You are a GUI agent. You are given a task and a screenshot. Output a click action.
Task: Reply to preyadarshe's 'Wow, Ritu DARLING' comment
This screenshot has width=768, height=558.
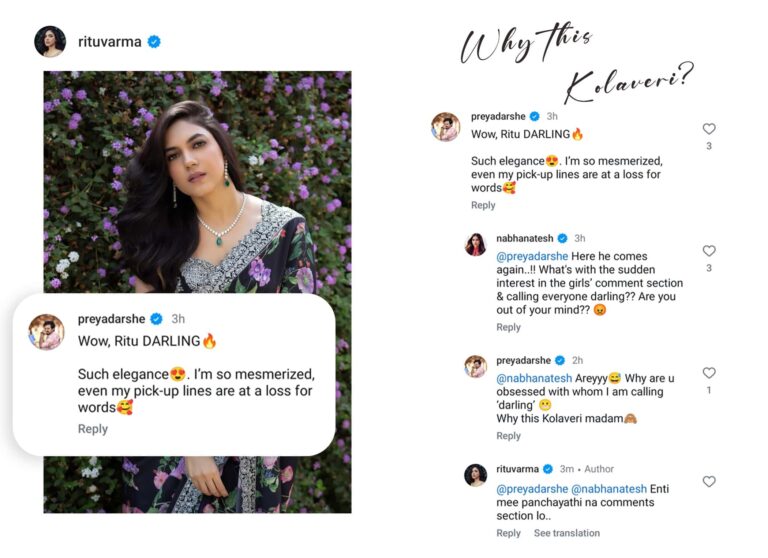click(x=483, y=205)
